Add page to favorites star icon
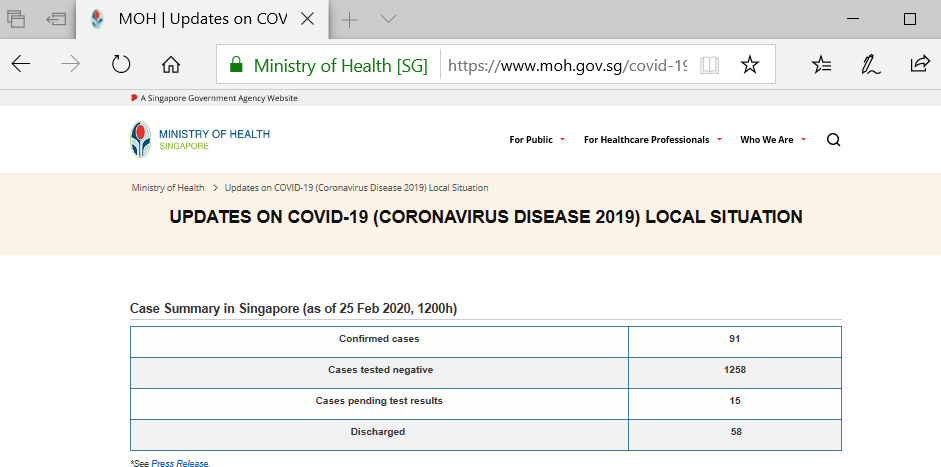Image resolution: width=941 pixels, height=467 pixels. pos(749,65)
